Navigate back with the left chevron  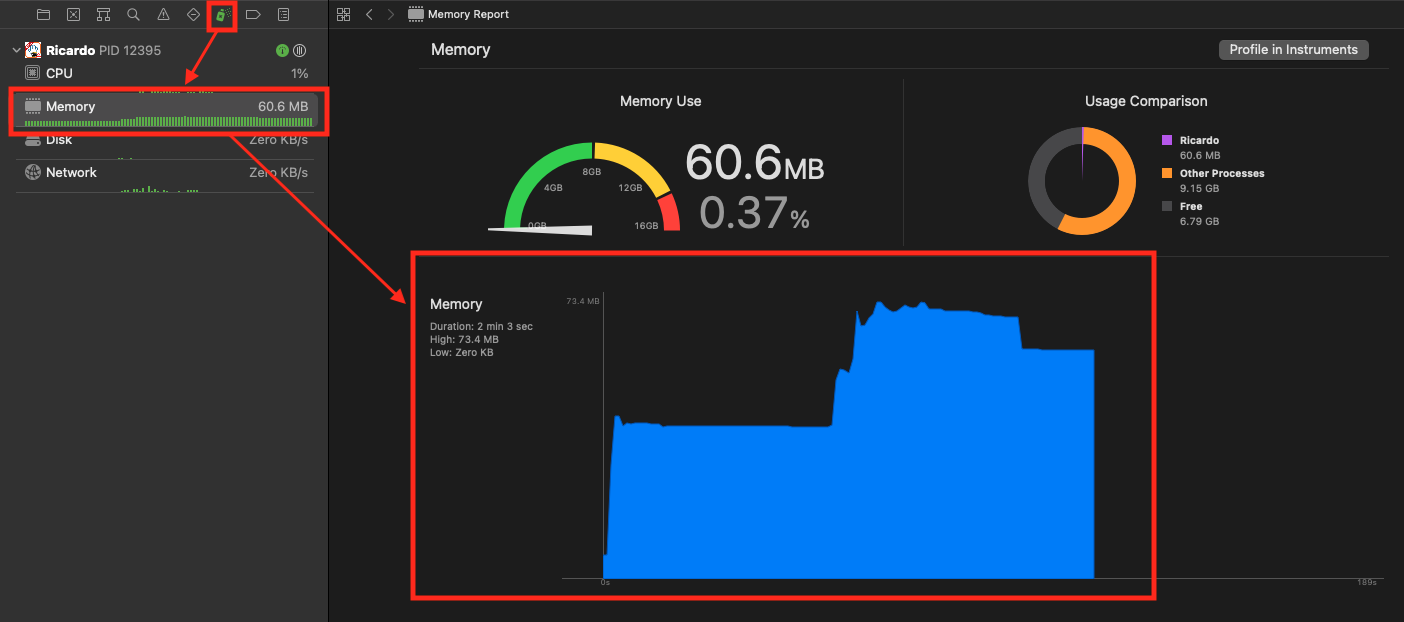[x=369, y=14]
